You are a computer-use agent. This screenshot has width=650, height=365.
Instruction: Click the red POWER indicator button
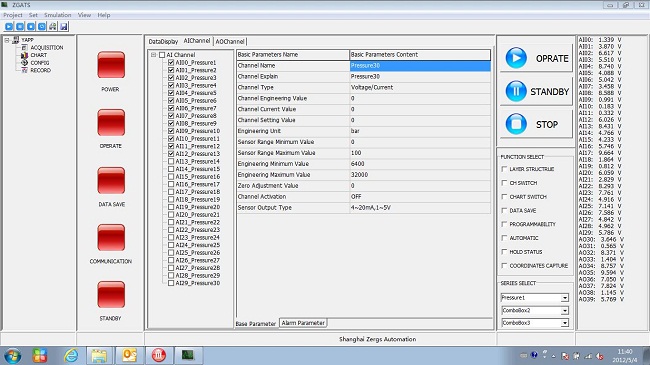click(x=111, y=65)
